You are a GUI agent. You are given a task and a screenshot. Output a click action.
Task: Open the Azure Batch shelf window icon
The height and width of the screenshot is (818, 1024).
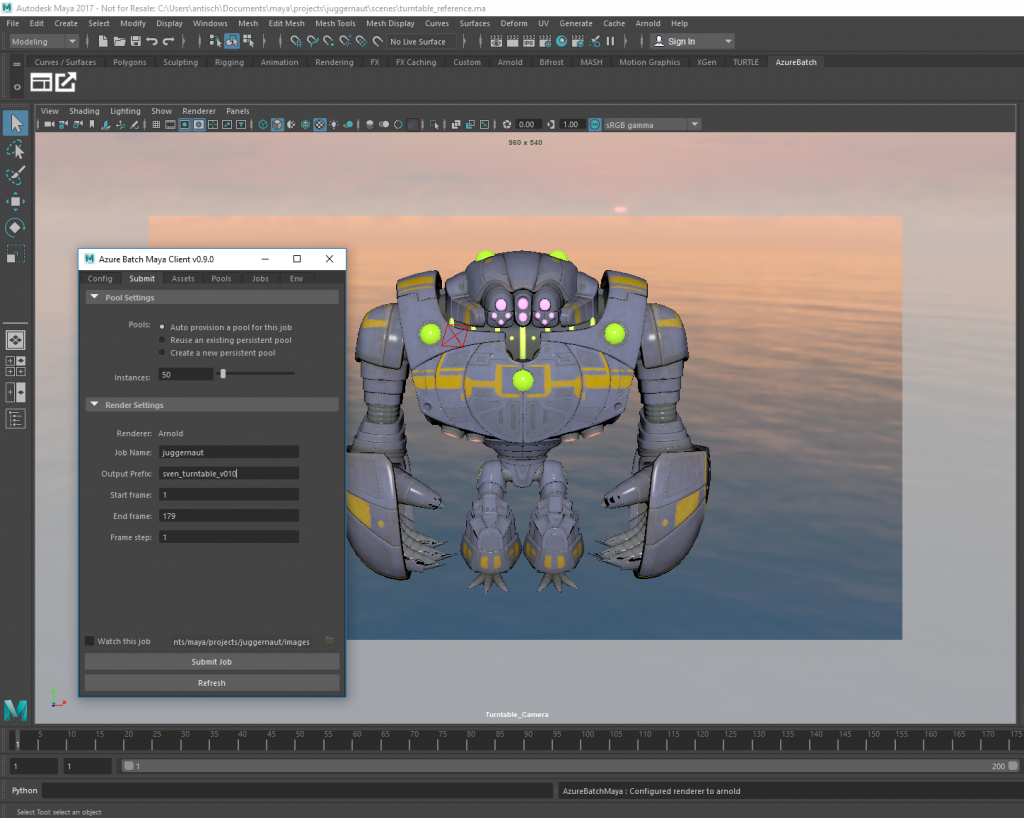[x=41, y=83]
